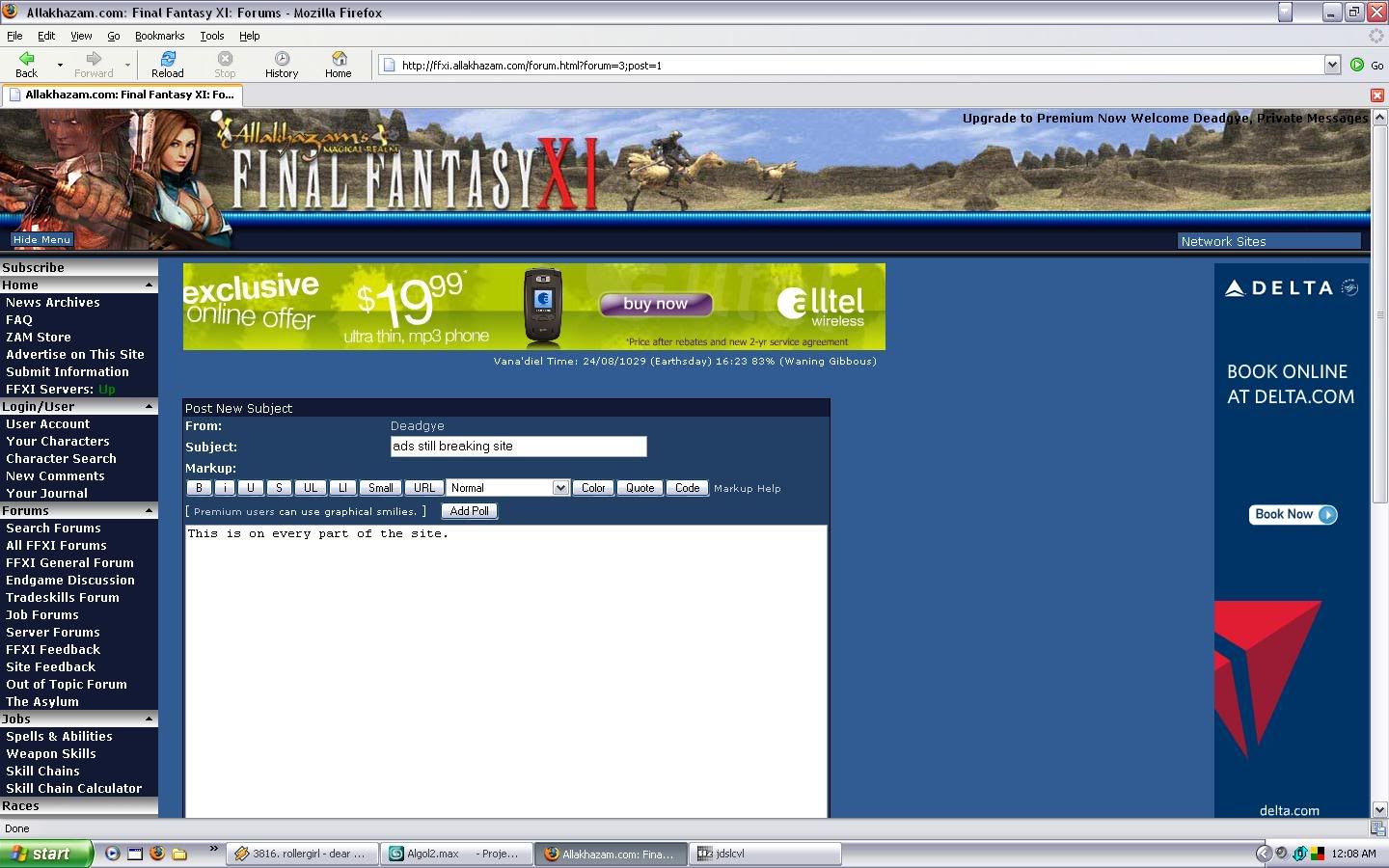Open the folder icon in quick launch

[x=179, y=854]
